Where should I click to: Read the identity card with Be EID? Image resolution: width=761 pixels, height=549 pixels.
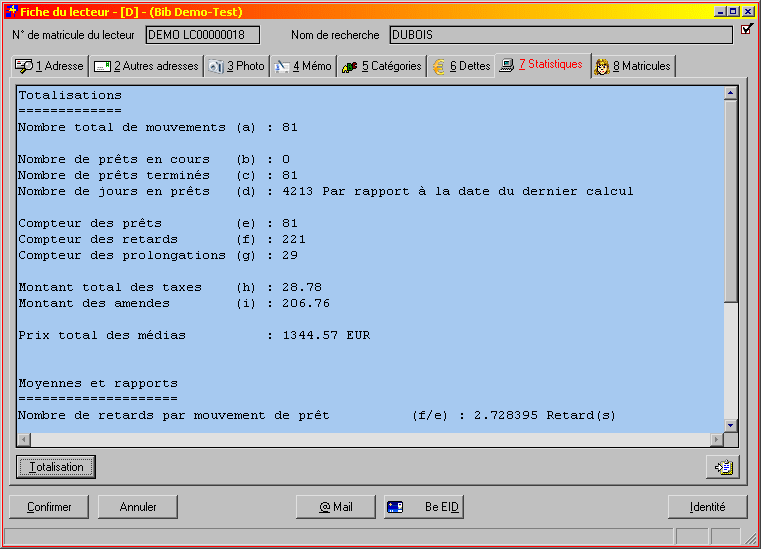[424, 507]
